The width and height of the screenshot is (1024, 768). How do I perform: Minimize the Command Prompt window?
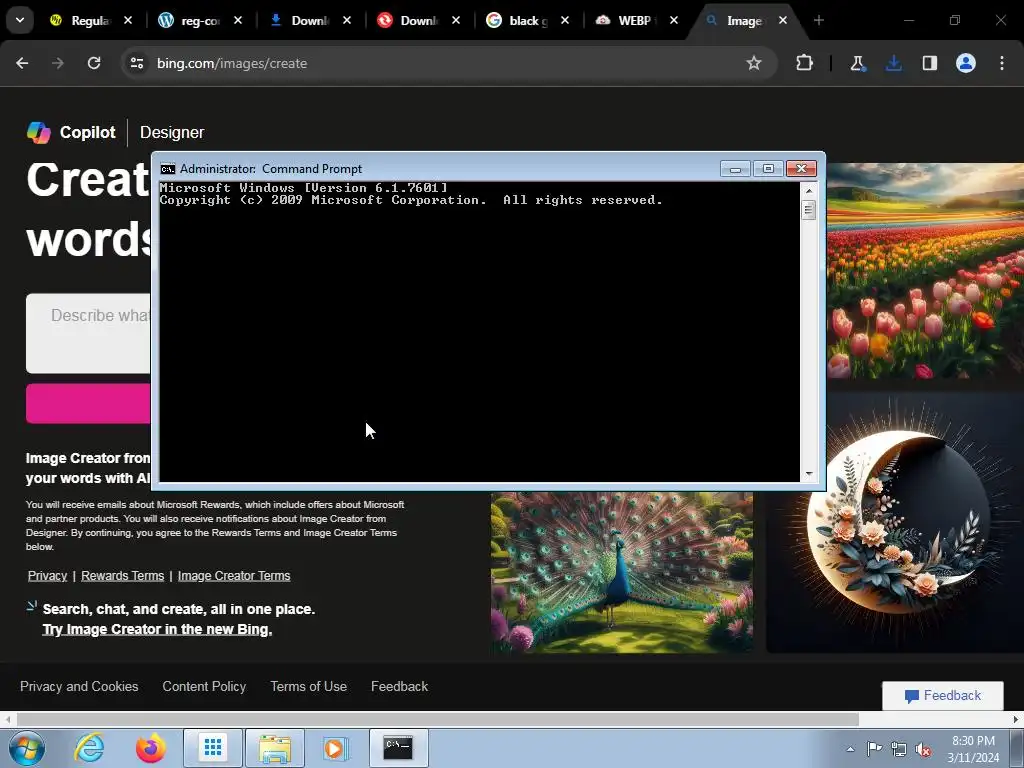[735, 169]
